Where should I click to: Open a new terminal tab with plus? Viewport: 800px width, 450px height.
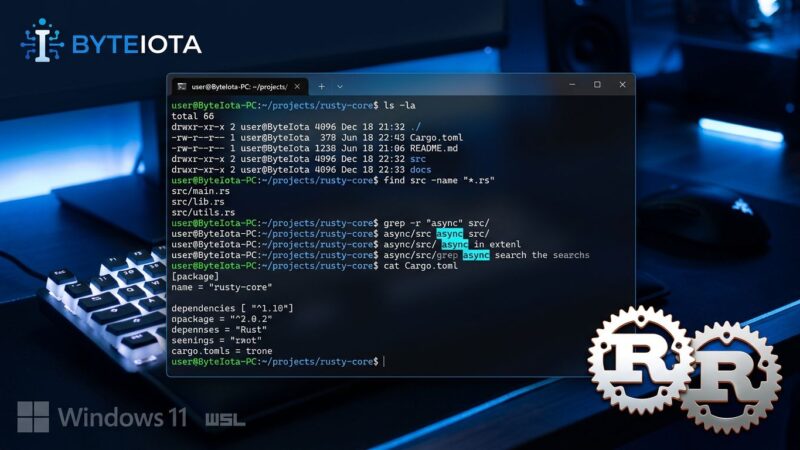pyautogui.click(x=321, y=87)
